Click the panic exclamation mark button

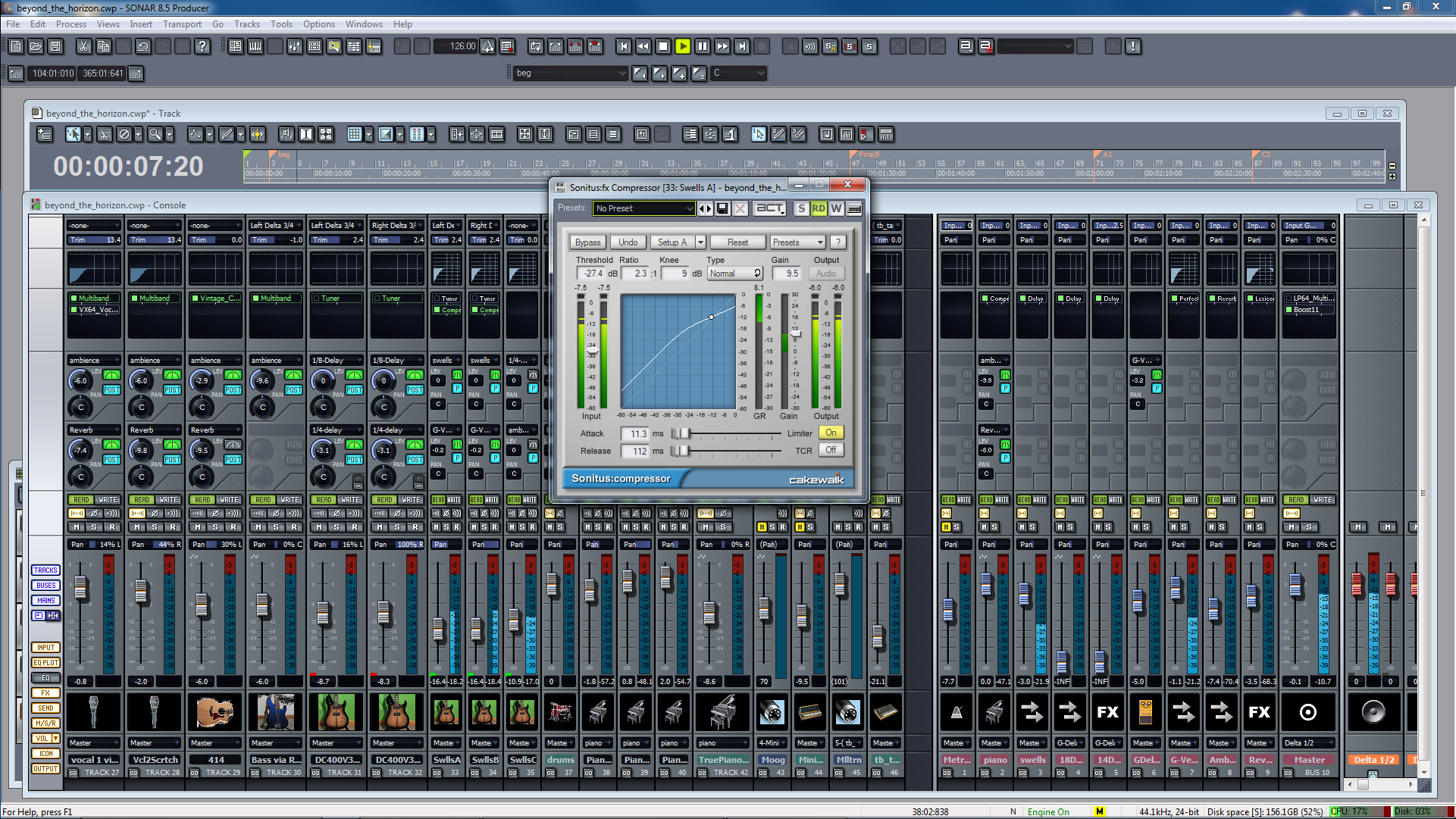[x=1133, y=46]
